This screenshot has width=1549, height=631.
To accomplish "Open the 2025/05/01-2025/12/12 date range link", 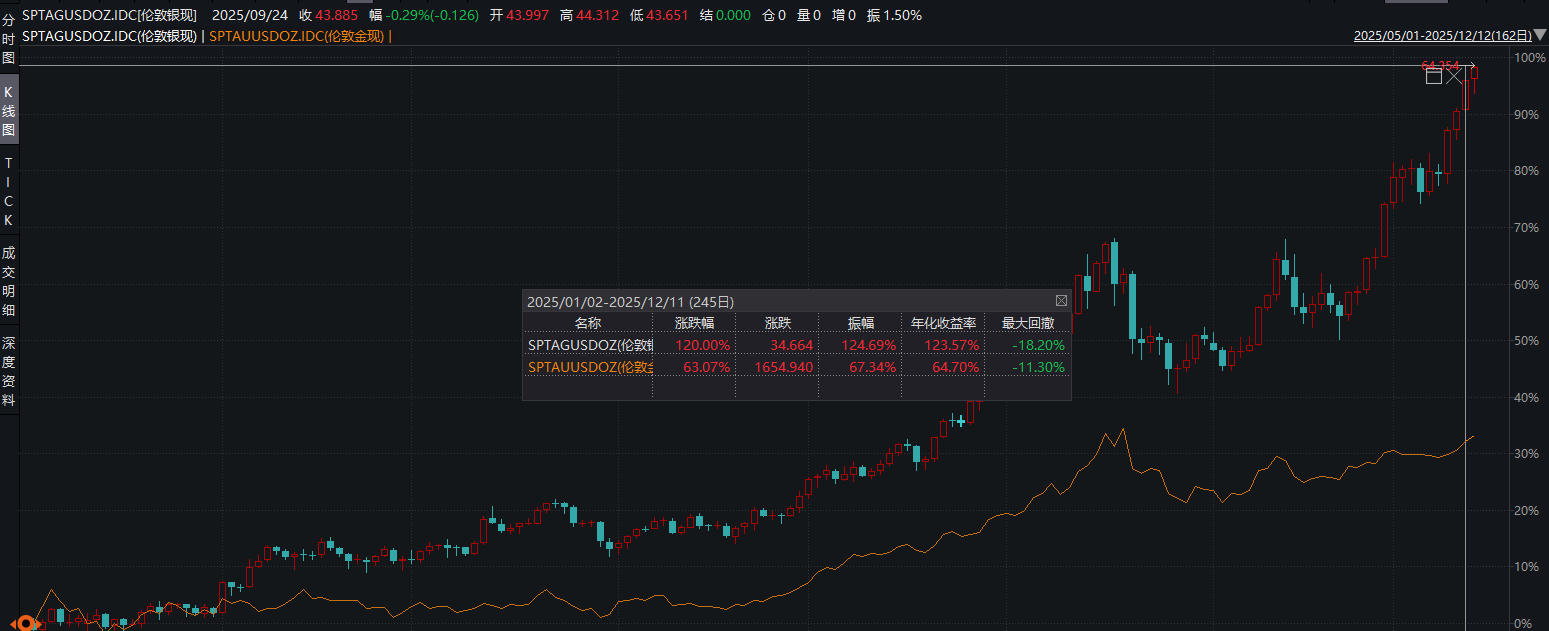I will point(1442,35).
